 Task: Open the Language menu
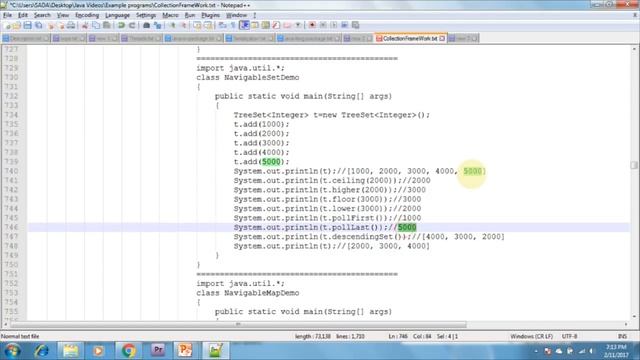pos(117,15)
